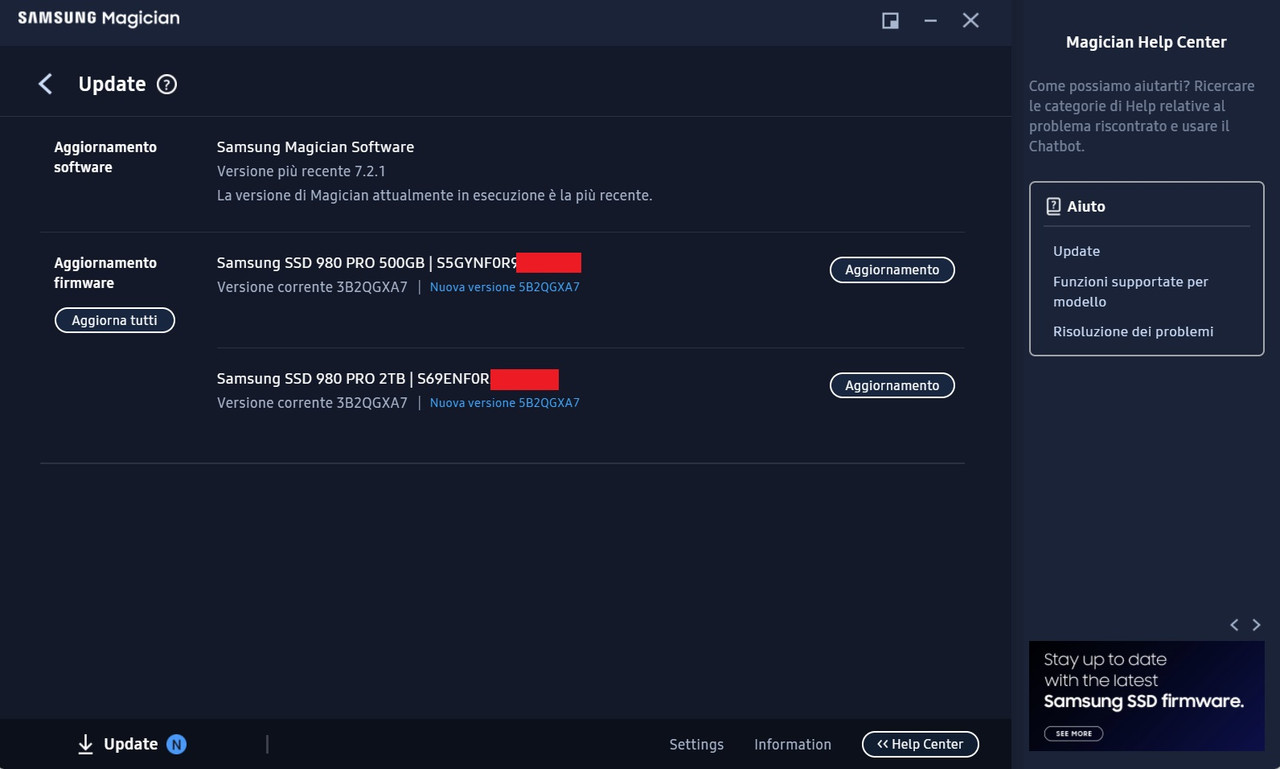Click the Stay up to date banner
This screenshot has width=1280, height=769.
pos(1146,696)
